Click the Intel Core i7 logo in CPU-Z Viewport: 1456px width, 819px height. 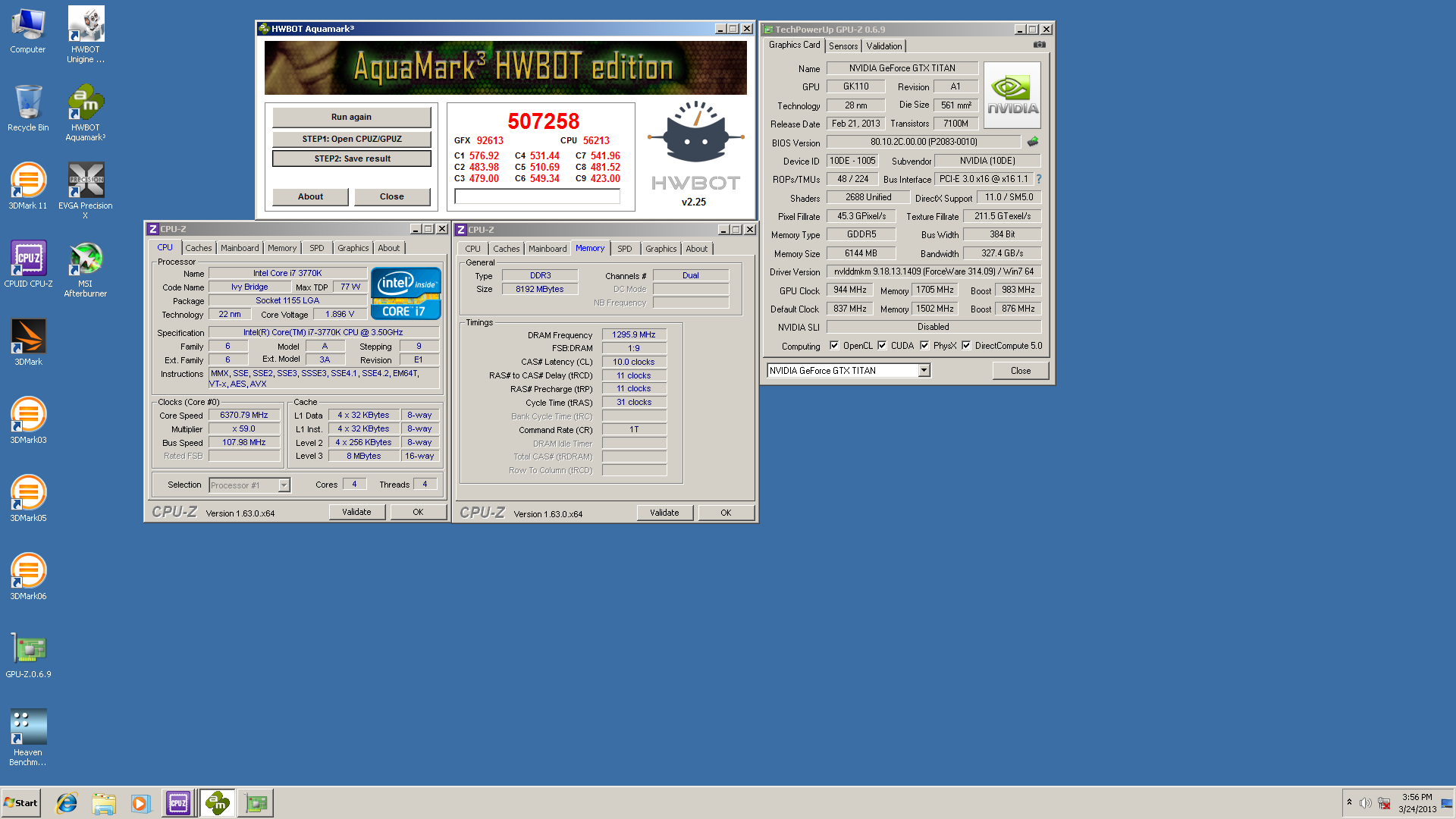point(406,293)
